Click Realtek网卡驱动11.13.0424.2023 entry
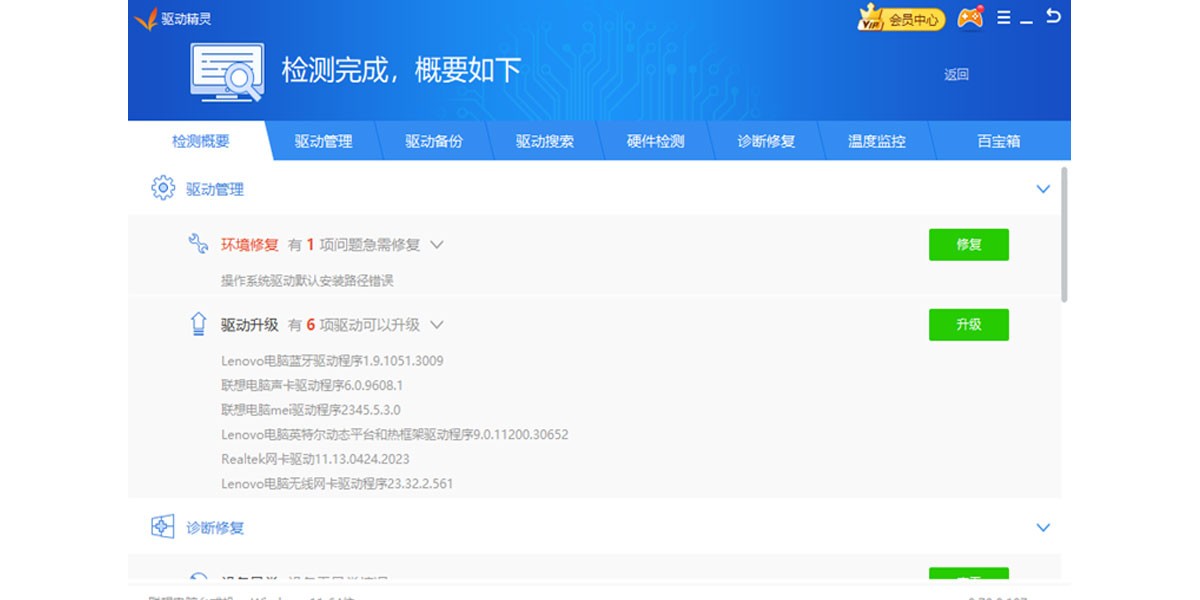This screenshot has height=600, width=1200. [315, 460]
